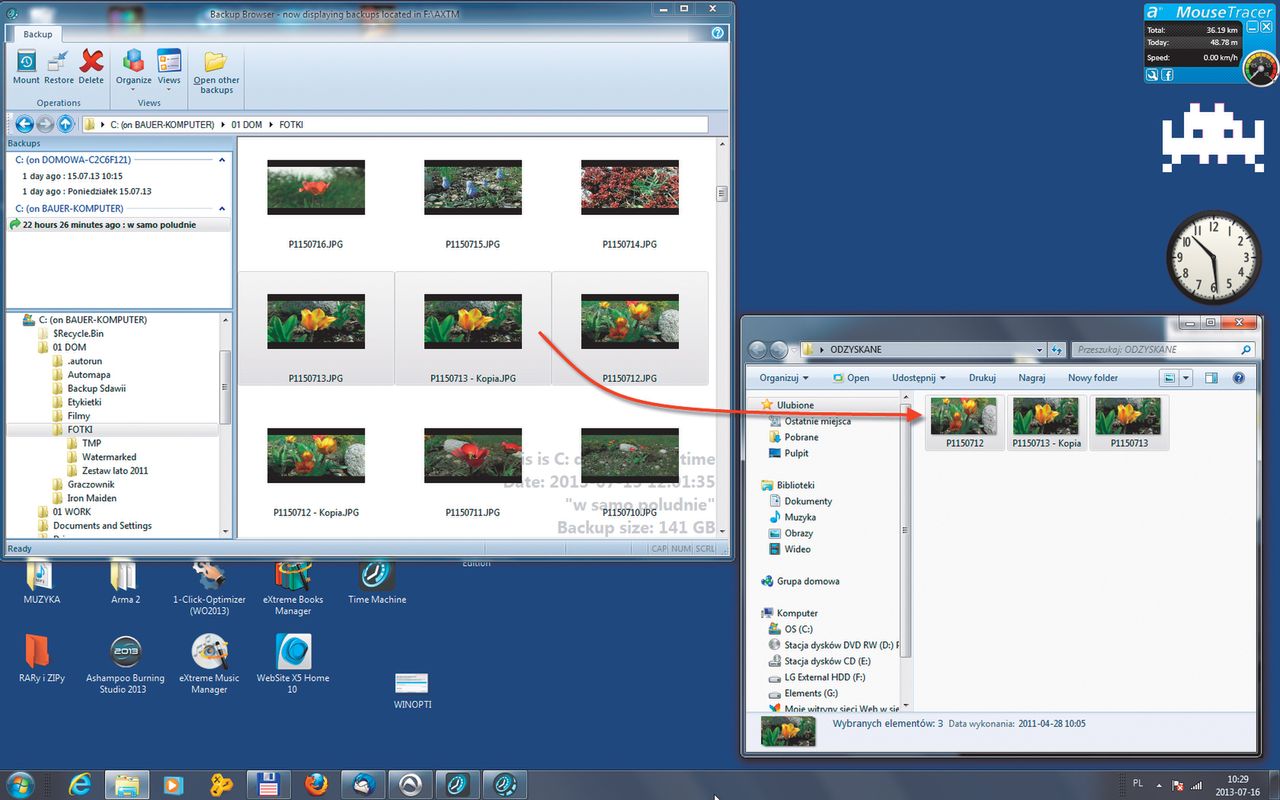Select the Time Machine desktop icon
This screenshot has width=1280, height=800.
(x=377, y=583)
